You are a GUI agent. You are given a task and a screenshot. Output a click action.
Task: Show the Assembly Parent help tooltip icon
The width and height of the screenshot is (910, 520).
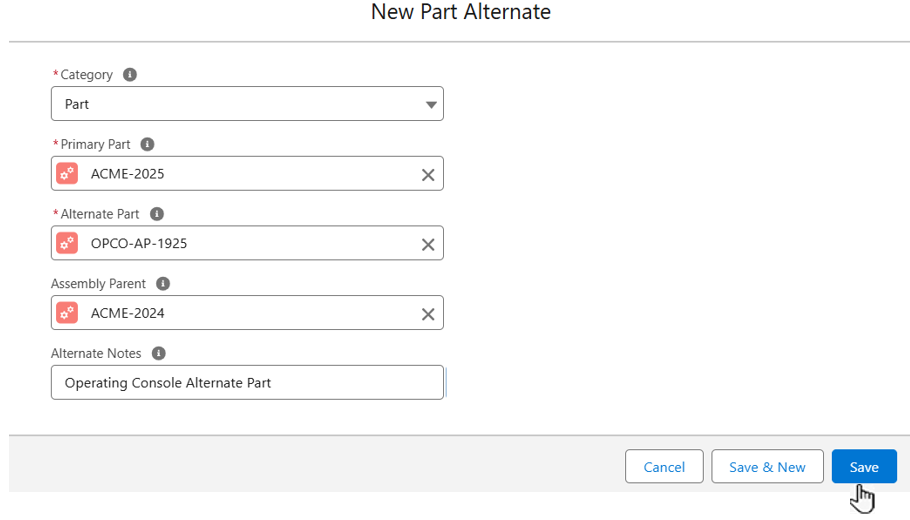(x=163, y=284)
